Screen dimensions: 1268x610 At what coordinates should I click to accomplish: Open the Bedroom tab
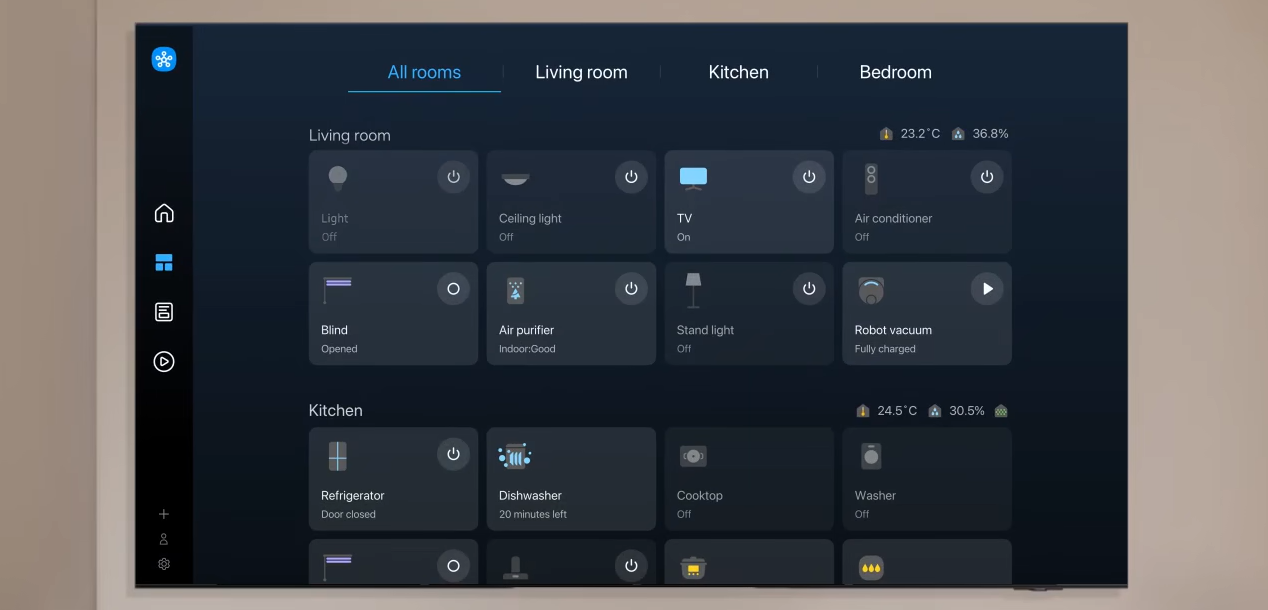895,72
